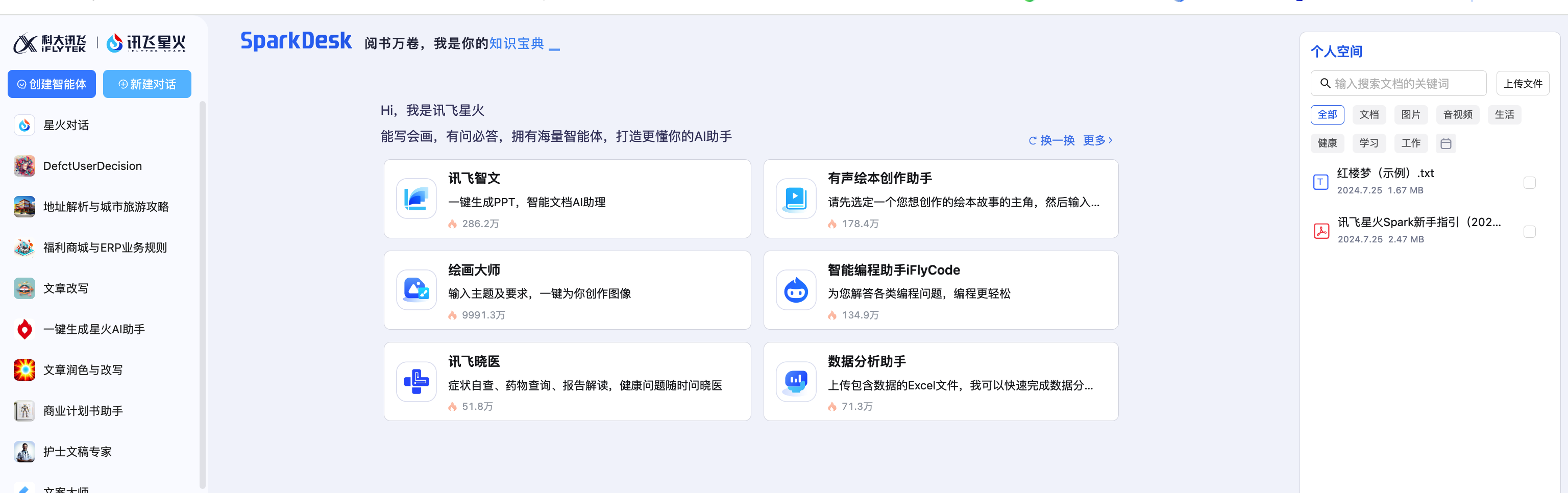Screen dimensions: 1568x493
Task: Open the calendar date filter icon
Action: (x=1445, y=143)
